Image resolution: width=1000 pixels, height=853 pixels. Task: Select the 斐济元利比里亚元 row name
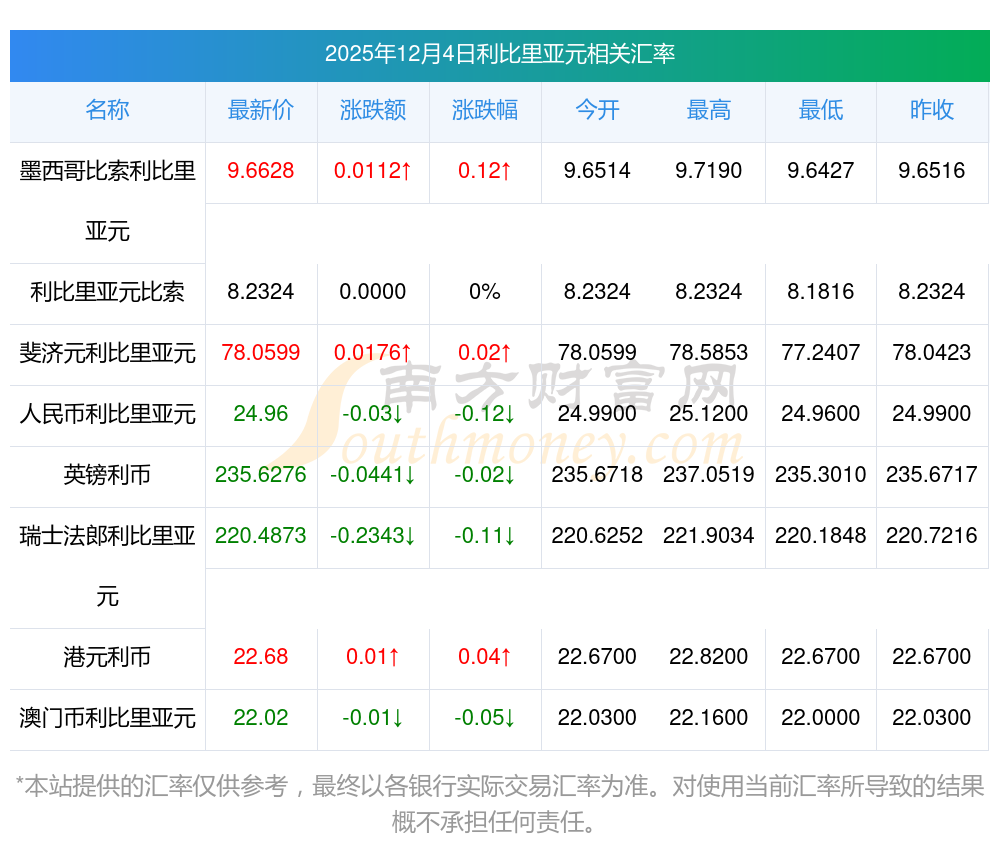[x=107, y=353]
